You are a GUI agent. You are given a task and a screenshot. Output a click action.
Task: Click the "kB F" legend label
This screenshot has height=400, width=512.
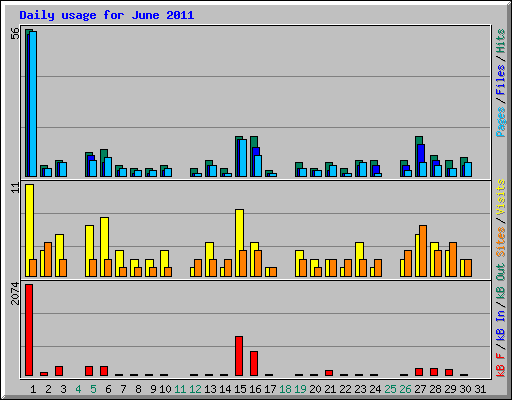pyautogui.click(x=501, y=364)
